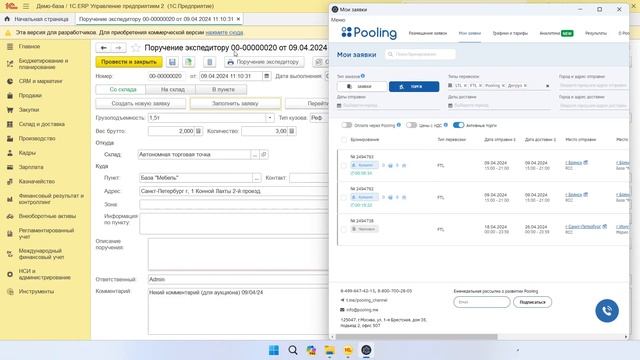Click the 1C icon in the taskbar
This screenshot has width=640, height=360.
click(348, 350)
